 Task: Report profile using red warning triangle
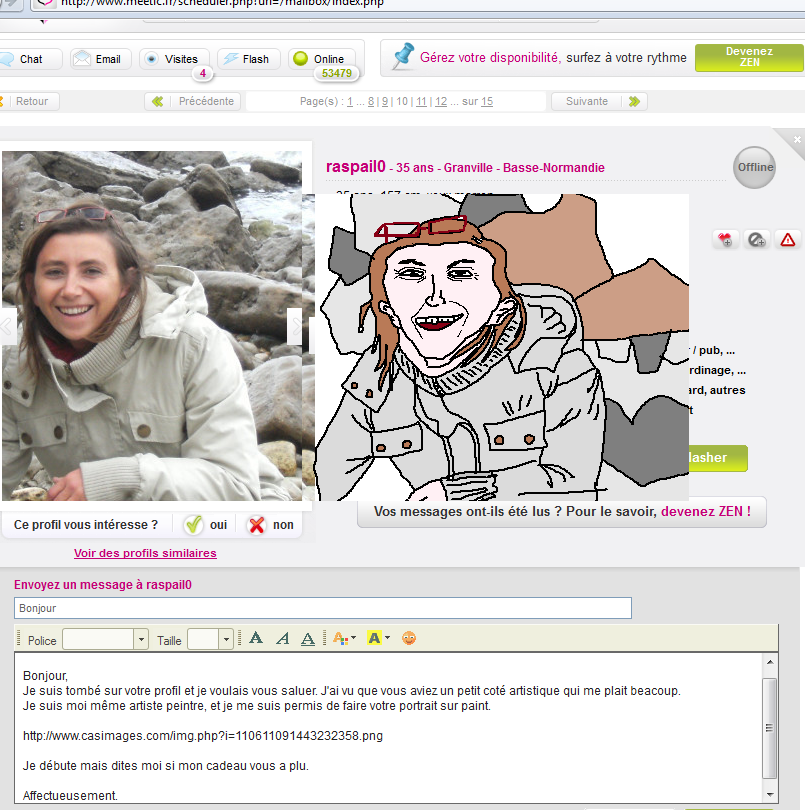click(788, 239)
